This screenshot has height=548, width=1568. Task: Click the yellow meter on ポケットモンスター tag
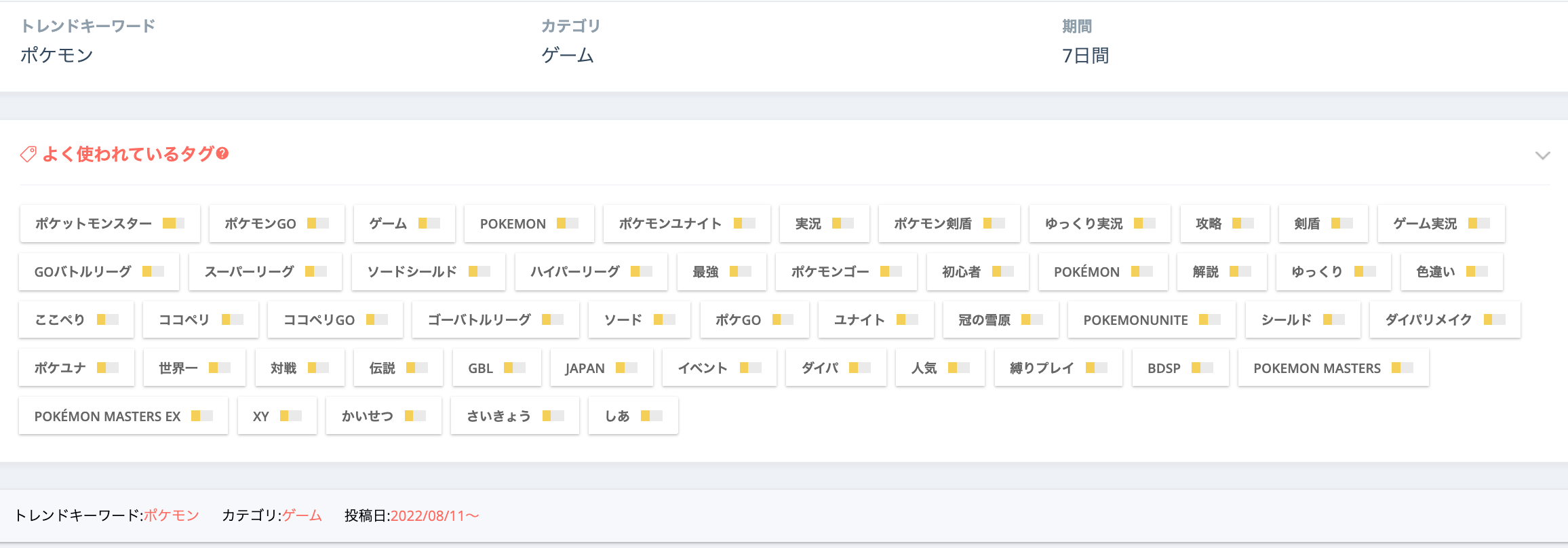(x=174, y=223)
